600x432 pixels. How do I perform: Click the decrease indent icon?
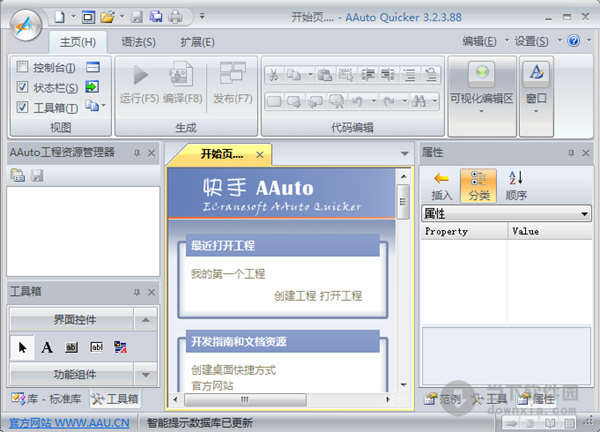(388, 75)
